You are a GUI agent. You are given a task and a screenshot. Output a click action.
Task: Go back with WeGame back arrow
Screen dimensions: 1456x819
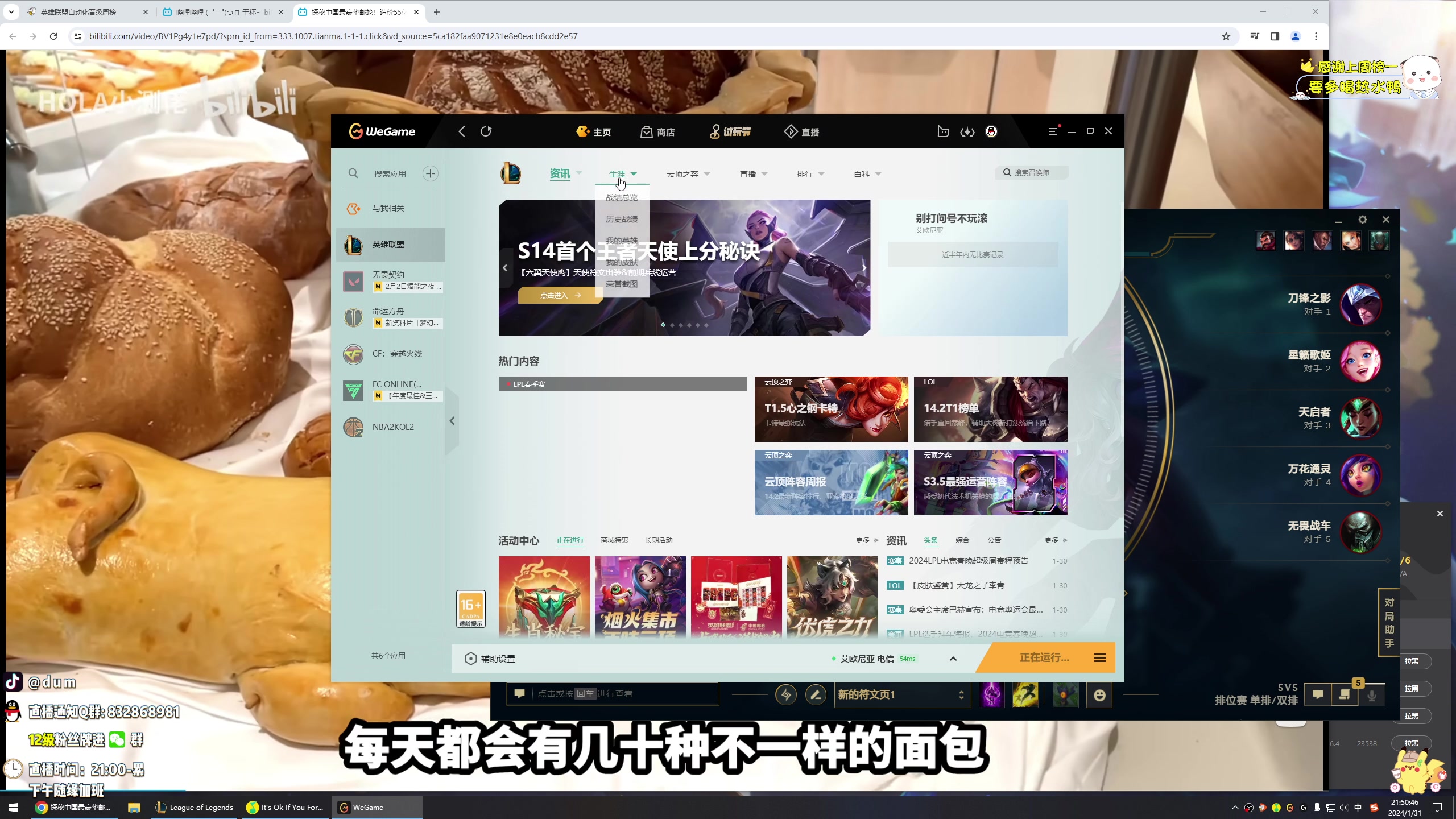pos(462,131)
